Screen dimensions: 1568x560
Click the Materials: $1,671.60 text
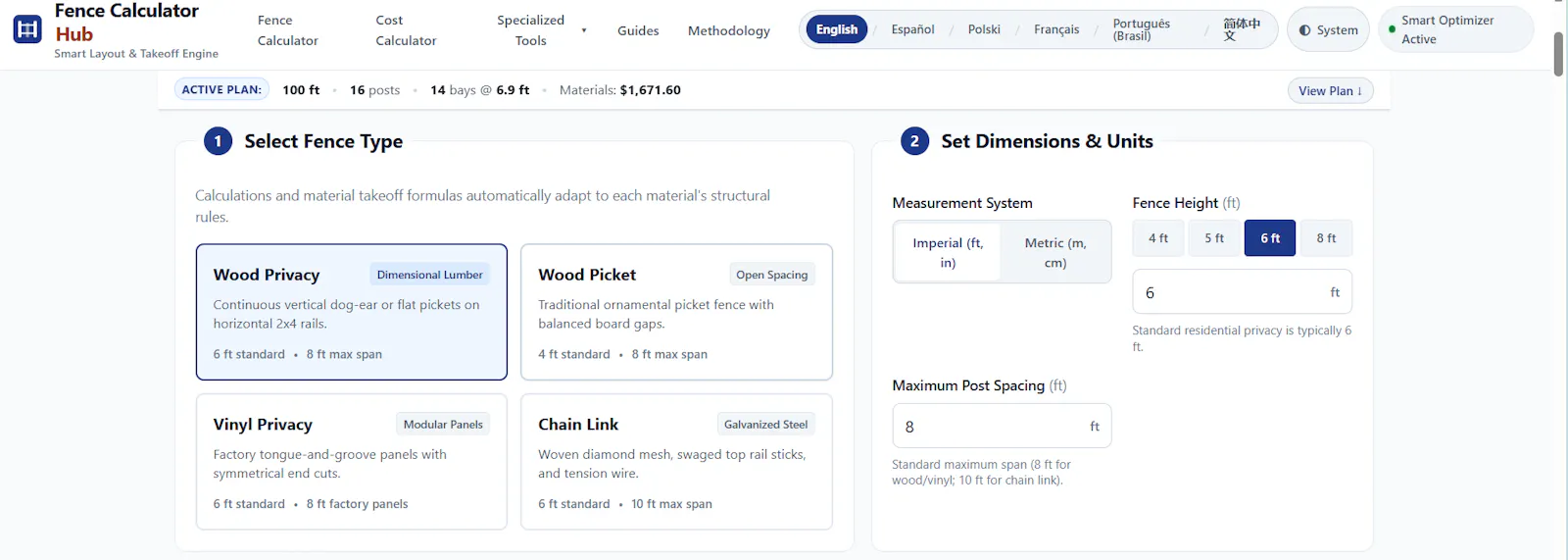click(x=620, y=90)
